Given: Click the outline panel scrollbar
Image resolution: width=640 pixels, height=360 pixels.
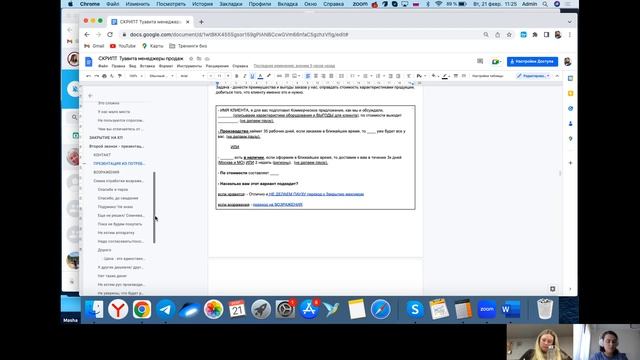Looking at the screenshot, I should 154,207.
